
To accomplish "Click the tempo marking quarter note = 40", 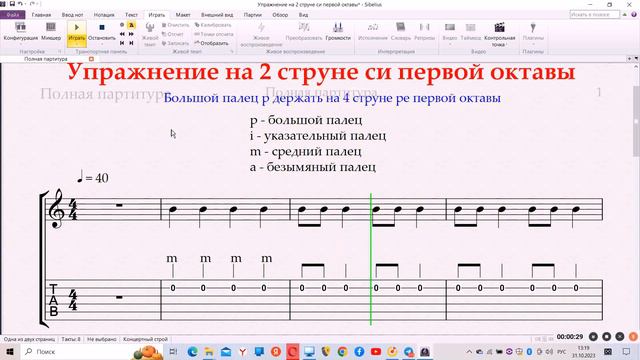I will tap(93, 177).
